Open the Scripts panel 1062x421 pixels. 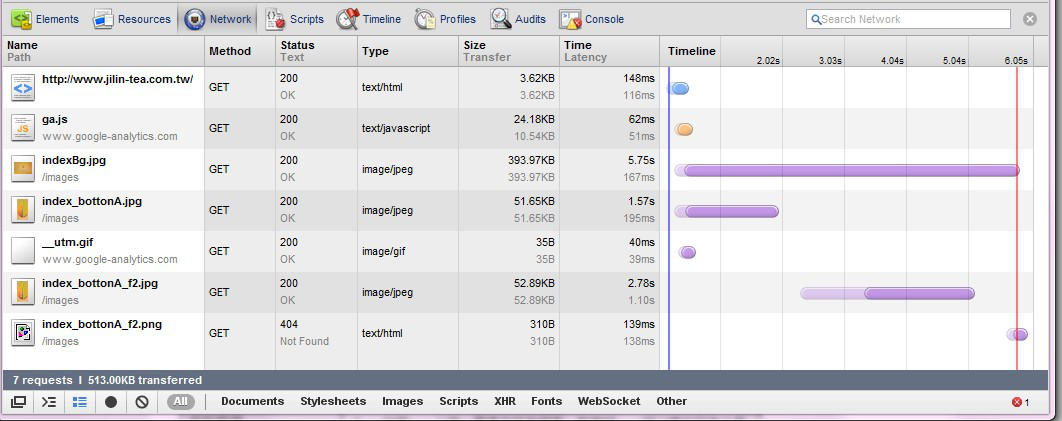[295, 19]
